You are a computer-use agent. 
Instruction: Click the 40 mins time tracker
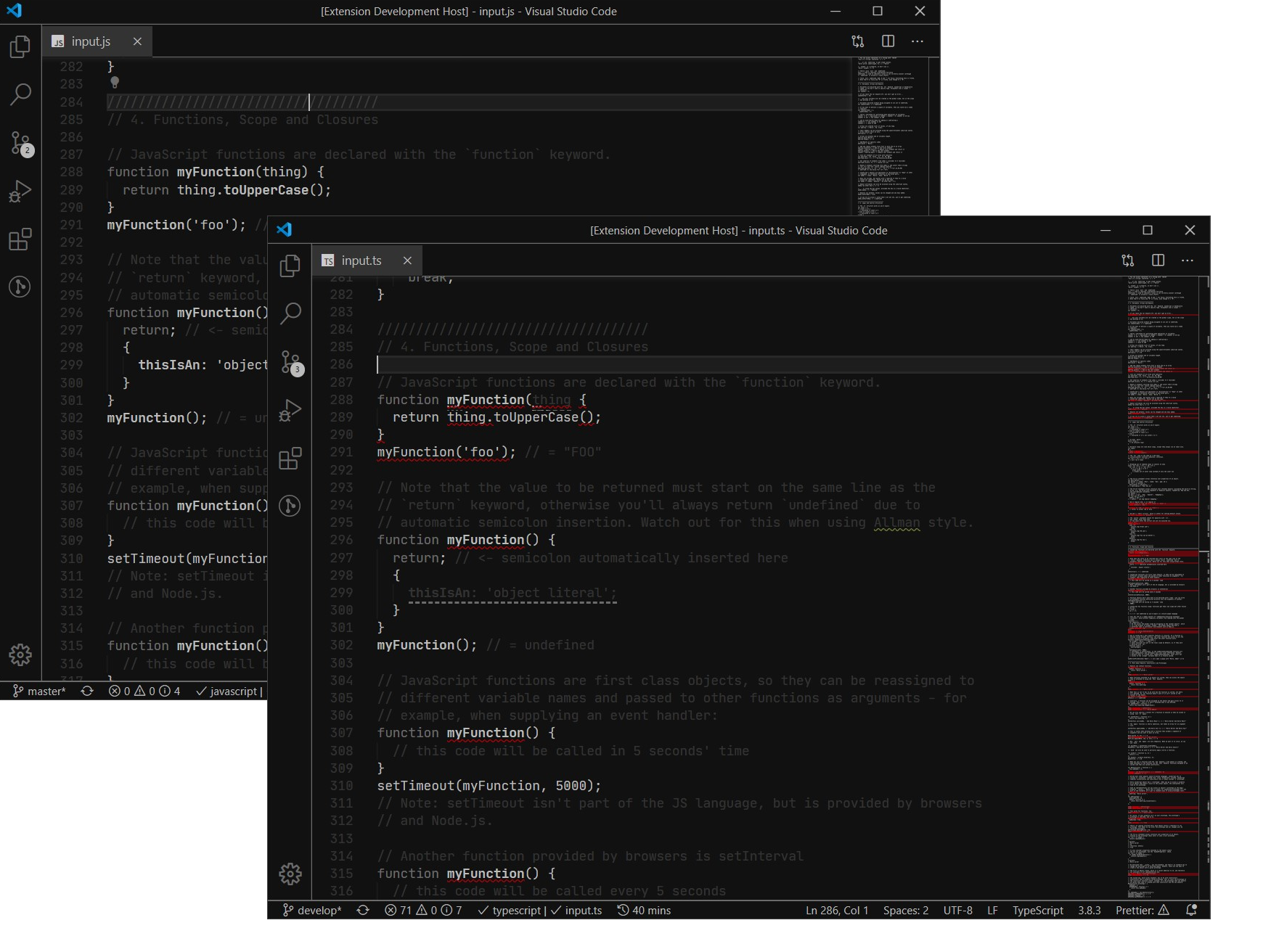point(644,910)
